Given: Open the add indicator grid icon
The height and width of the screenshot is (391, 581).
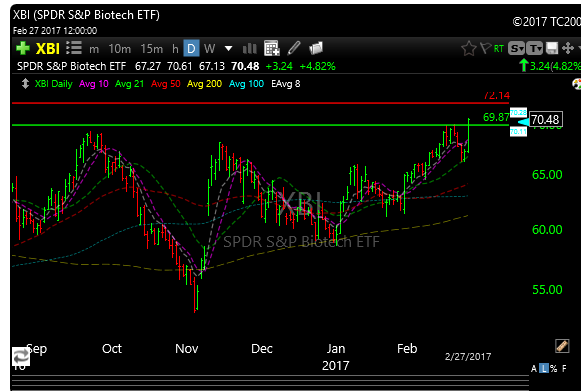Looking at the screenshot, I should coord(272,48).
